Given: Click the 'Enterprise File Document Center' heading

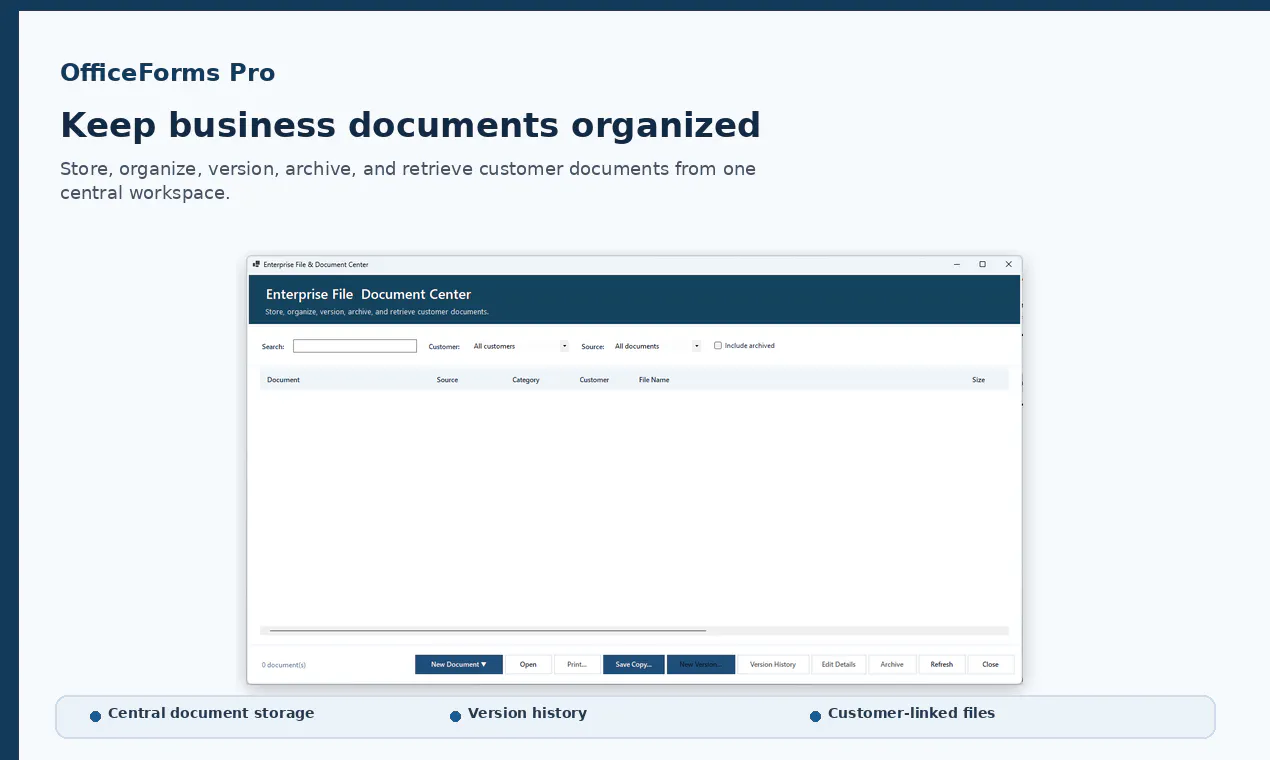Looking at the screenshot, I should pos(368,294).
